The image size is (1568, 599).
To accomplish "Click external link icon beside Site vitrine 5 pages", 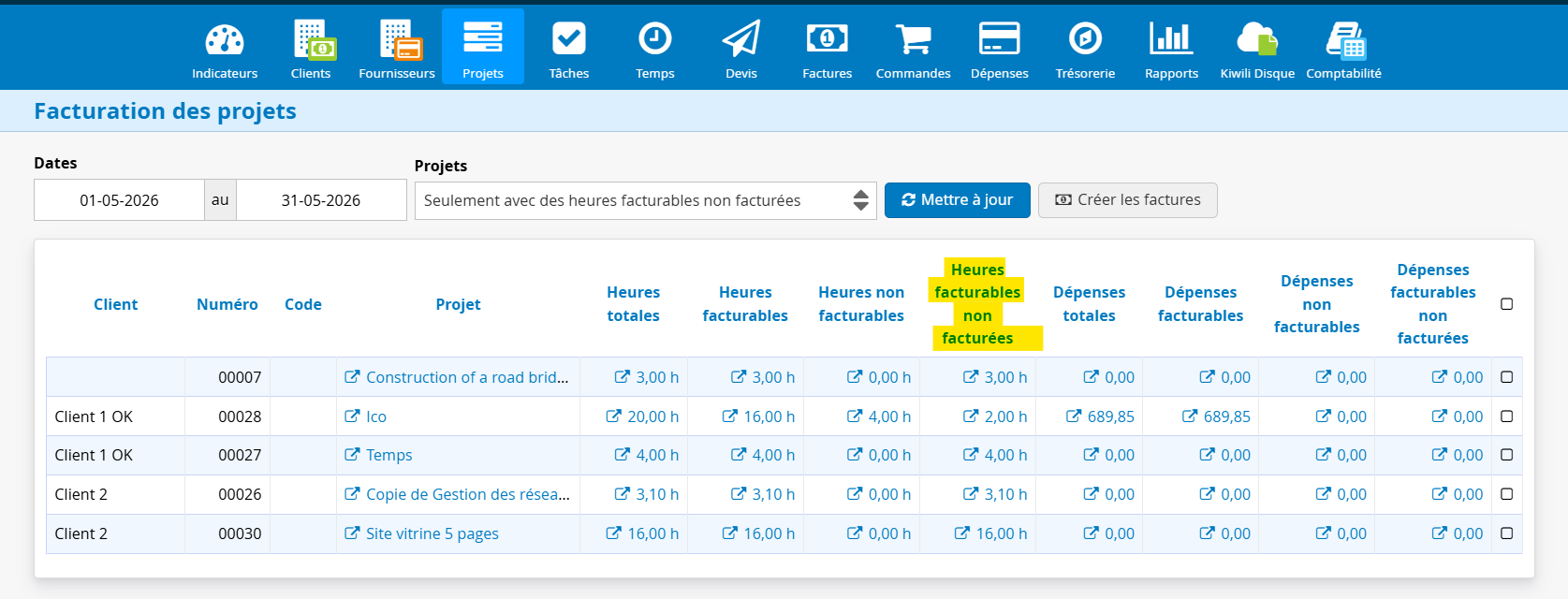I will [352, 533].
